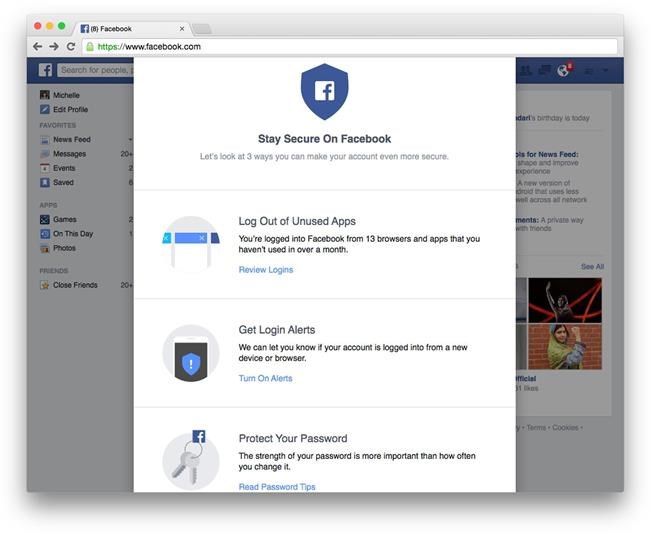
Task: Click the Review Logins link
Action: coord(265,270)
